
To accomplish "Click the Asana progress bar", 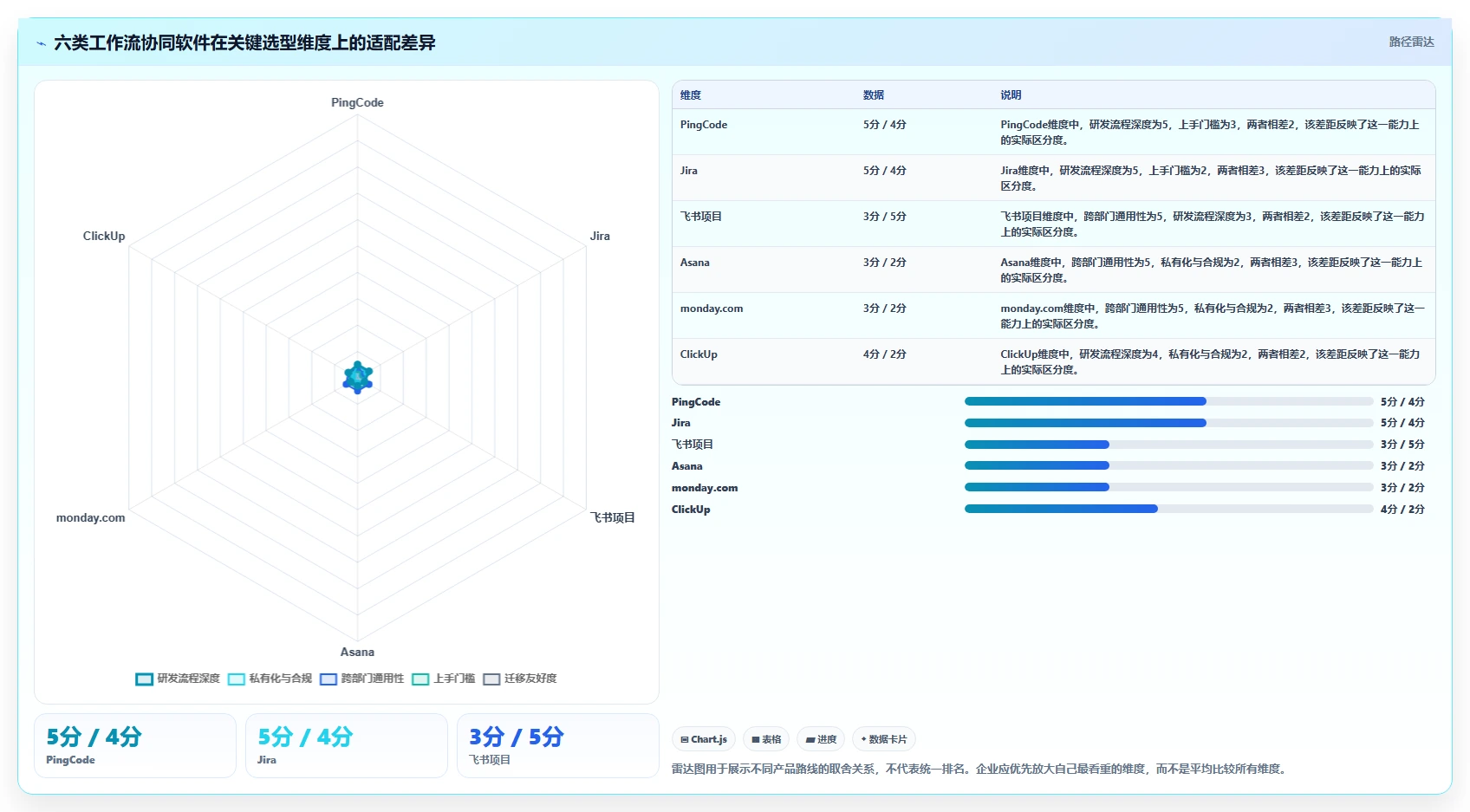I will click(1168, 465).
